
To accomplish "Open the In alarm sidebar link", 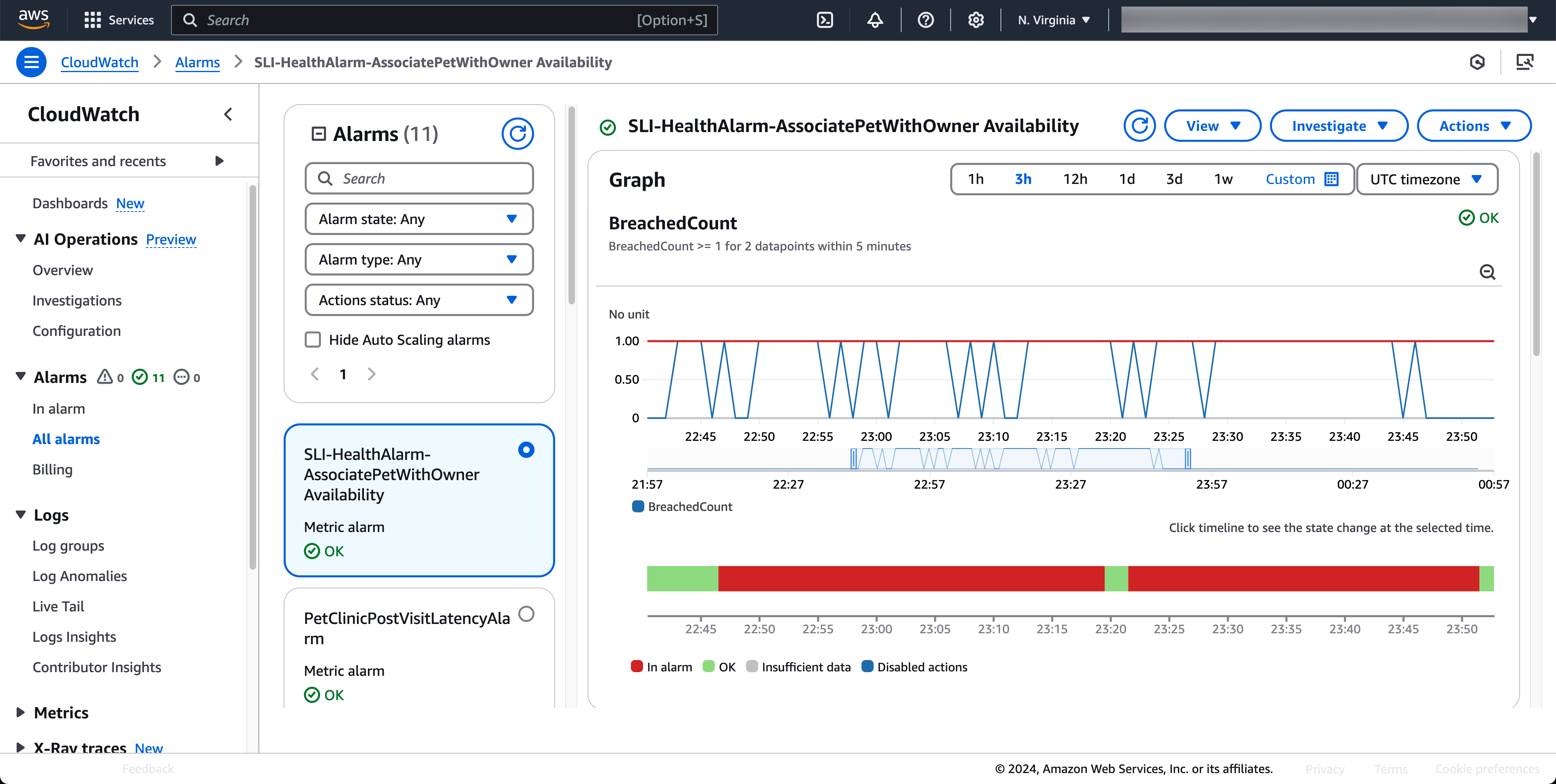I will 59,408.
